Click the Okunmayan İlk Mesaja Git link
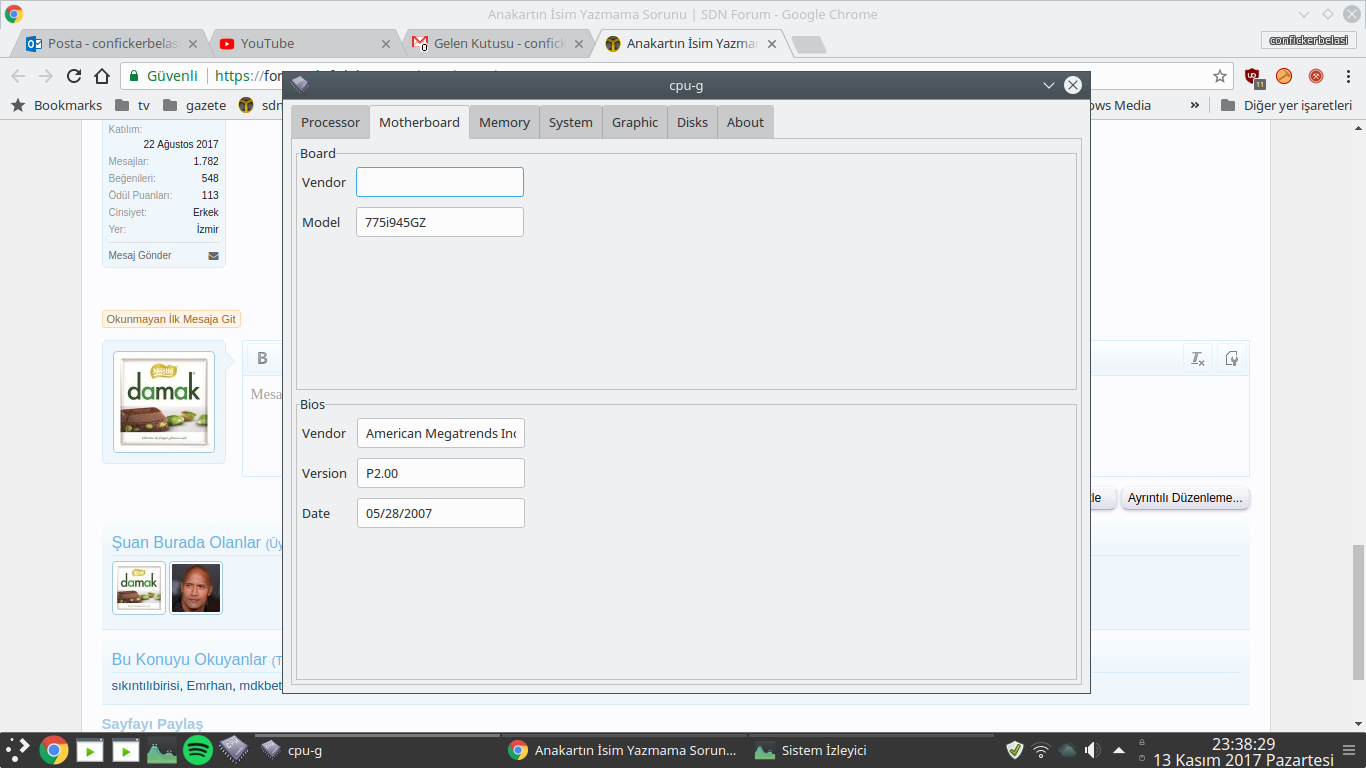 (x=171, y=319)
